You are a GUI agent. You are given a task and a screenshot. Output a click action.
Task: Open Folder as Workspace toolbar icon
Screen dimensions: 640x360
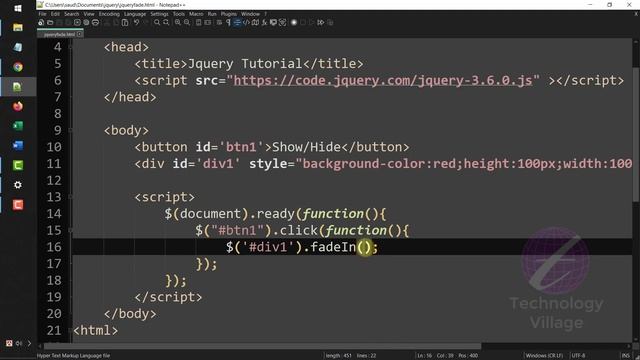(273, 22)
